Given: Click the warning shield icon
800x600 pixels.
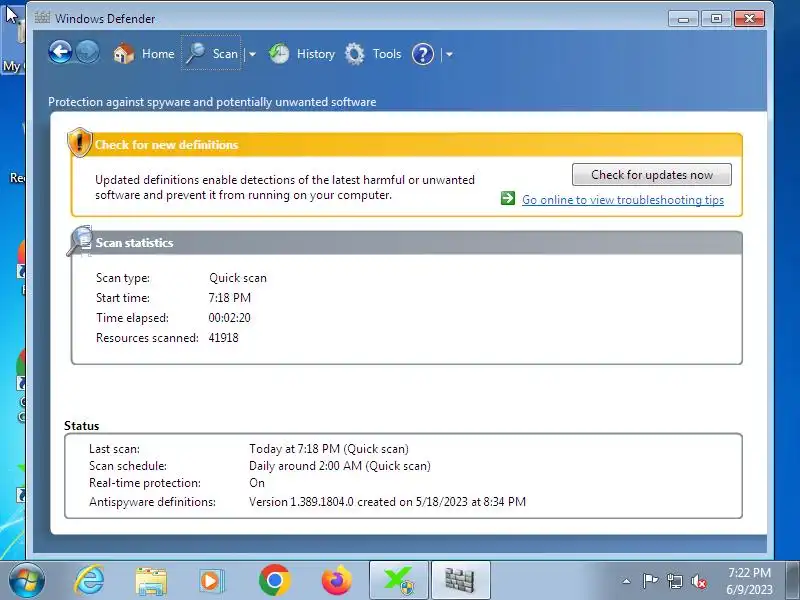Looking at the screenshot, I should [x=80, y=142].
